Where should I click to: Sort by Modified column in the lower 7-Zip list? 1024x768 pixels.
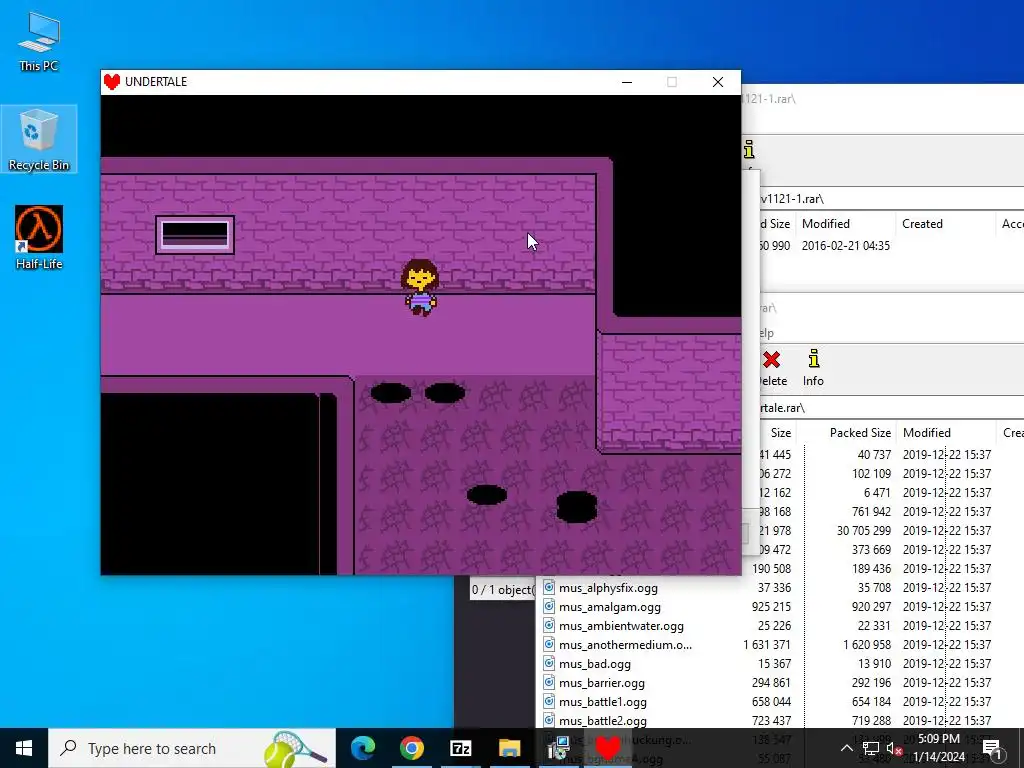coord(927,432)
